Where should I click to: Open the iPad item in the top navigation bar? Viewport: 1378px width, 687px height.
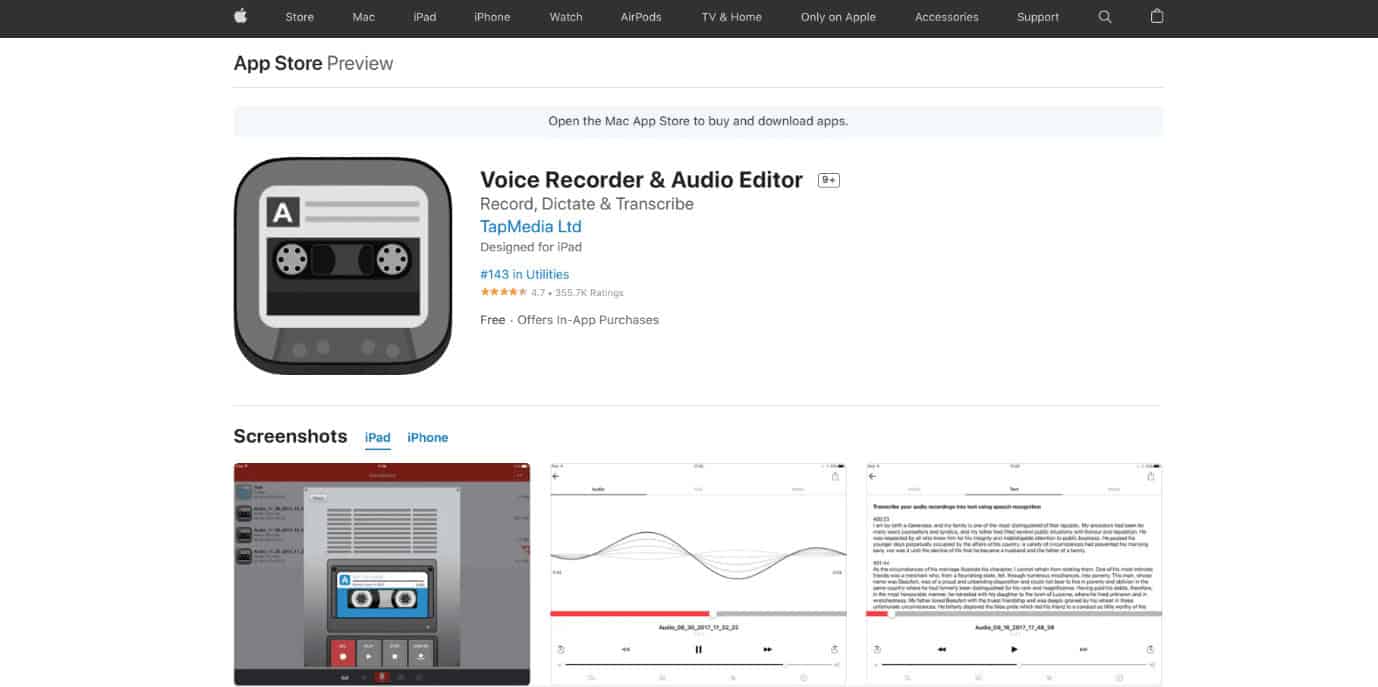click(425, 17)
